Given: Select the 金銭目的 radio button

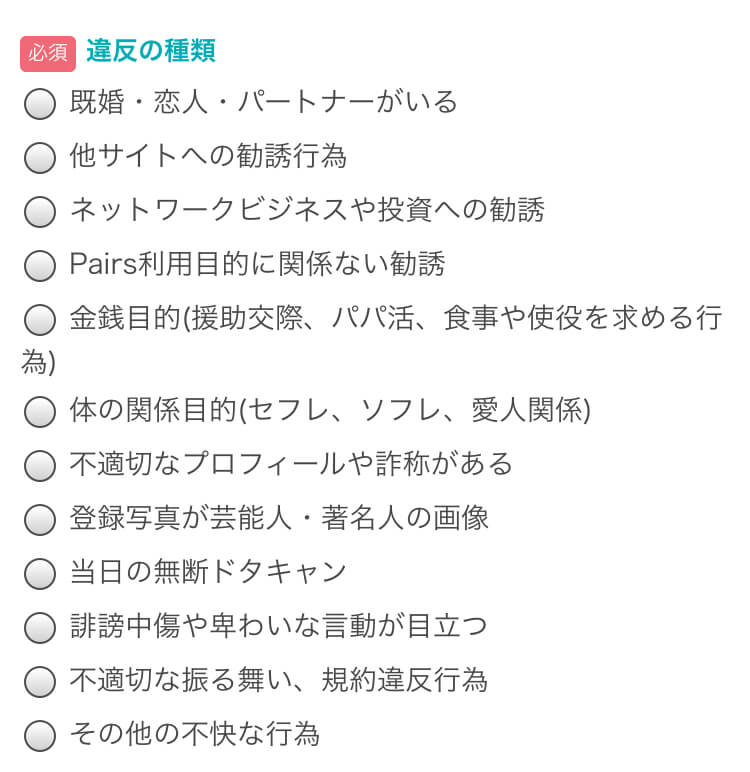Looking at the screenshot, I should click(x=39, y=320).
